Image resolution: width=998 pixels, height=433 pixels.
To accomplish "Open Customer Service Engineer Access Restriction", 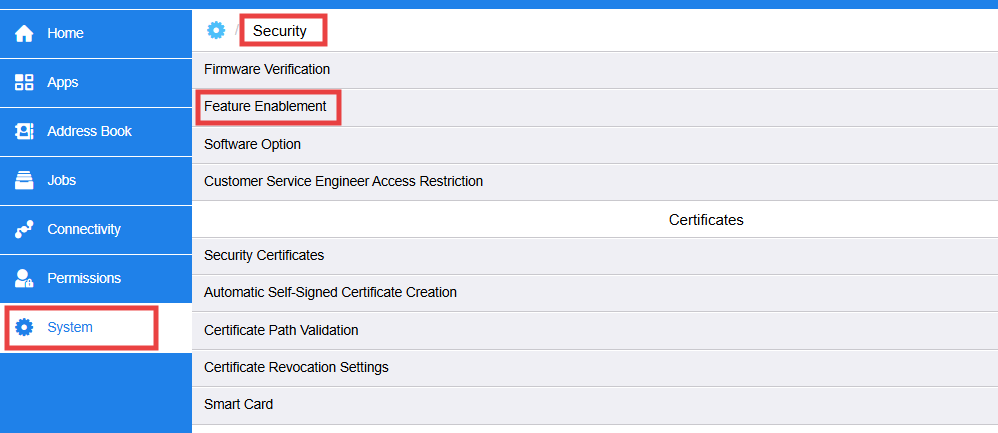I will click(343, 182).
